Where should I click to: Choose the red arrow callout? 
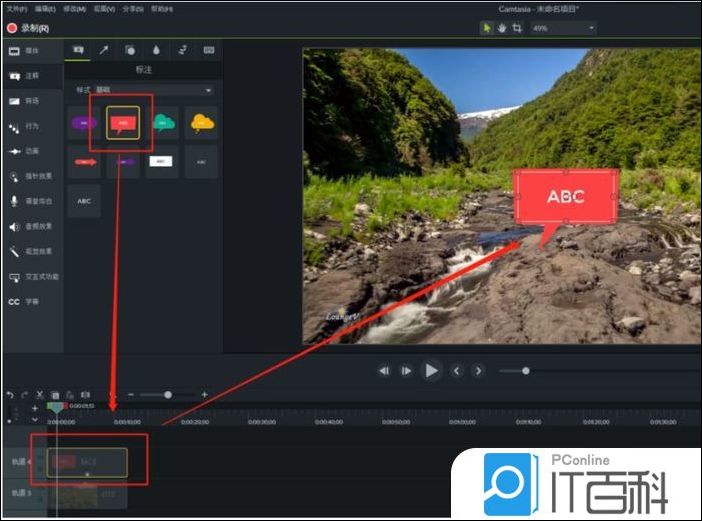click(x=84, y=162)
